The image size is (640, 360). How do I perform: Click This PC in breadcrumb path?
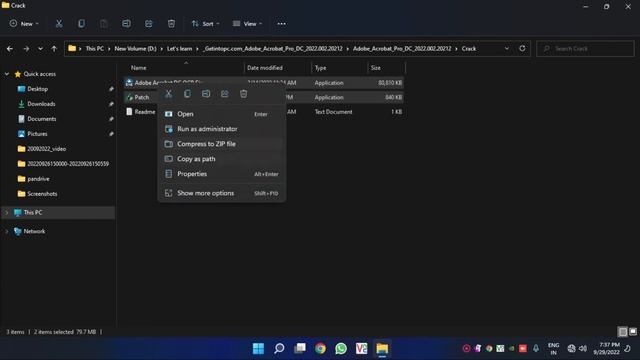[95, 49]
